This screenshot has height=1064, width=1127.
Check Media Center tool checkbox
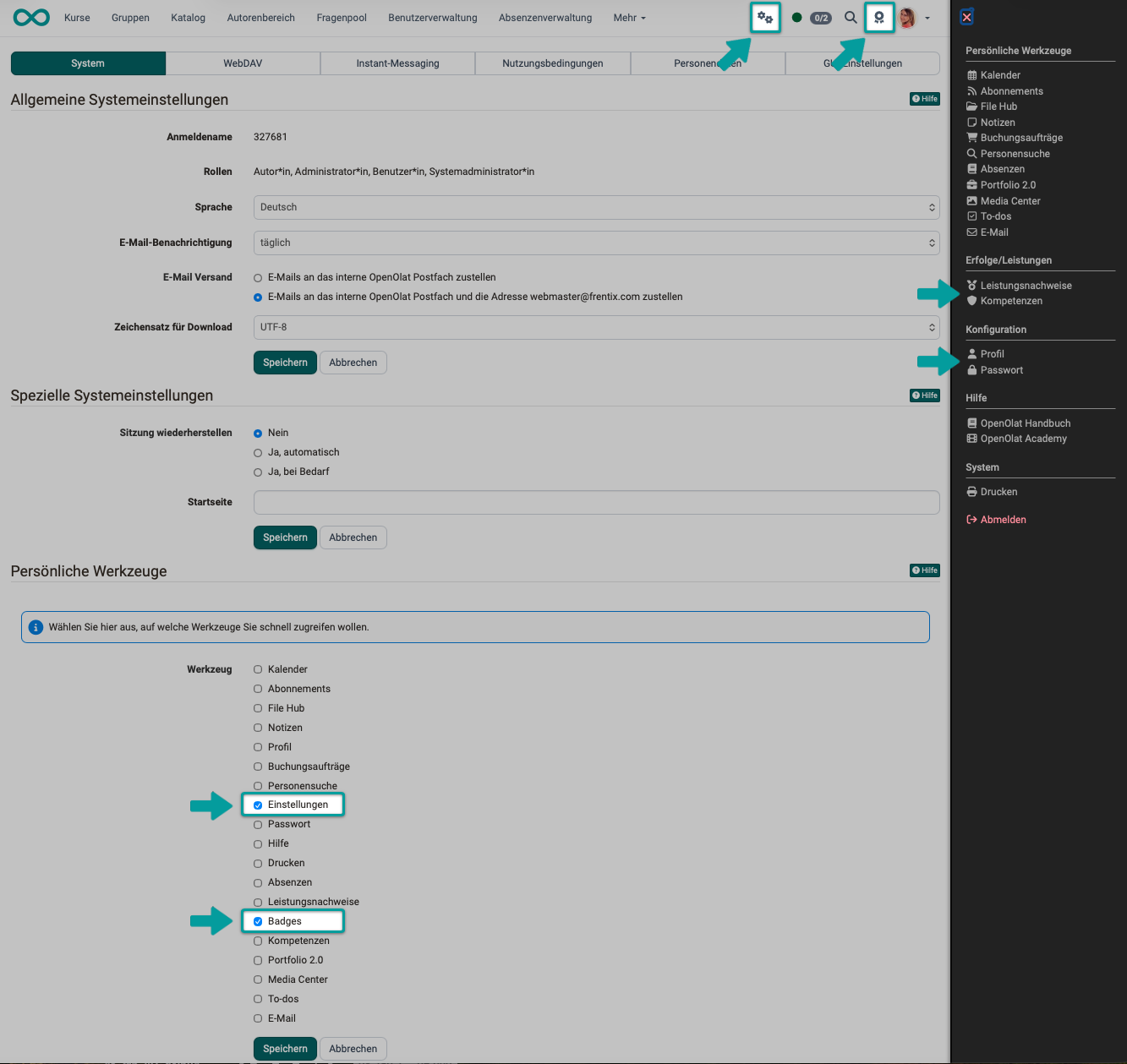[x=258, y=980]
